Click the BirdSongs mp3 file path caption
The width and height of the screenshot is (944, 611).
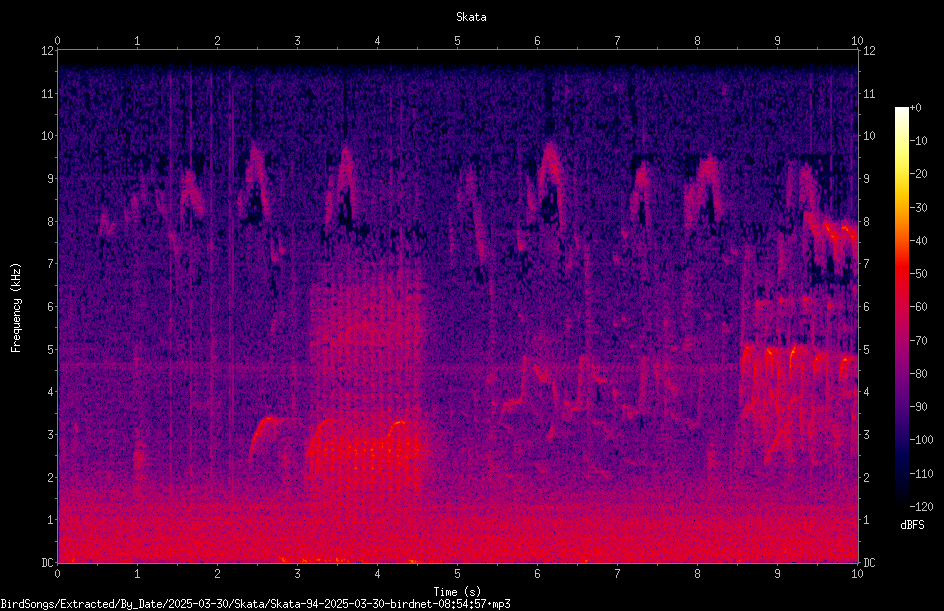[255, 604]
